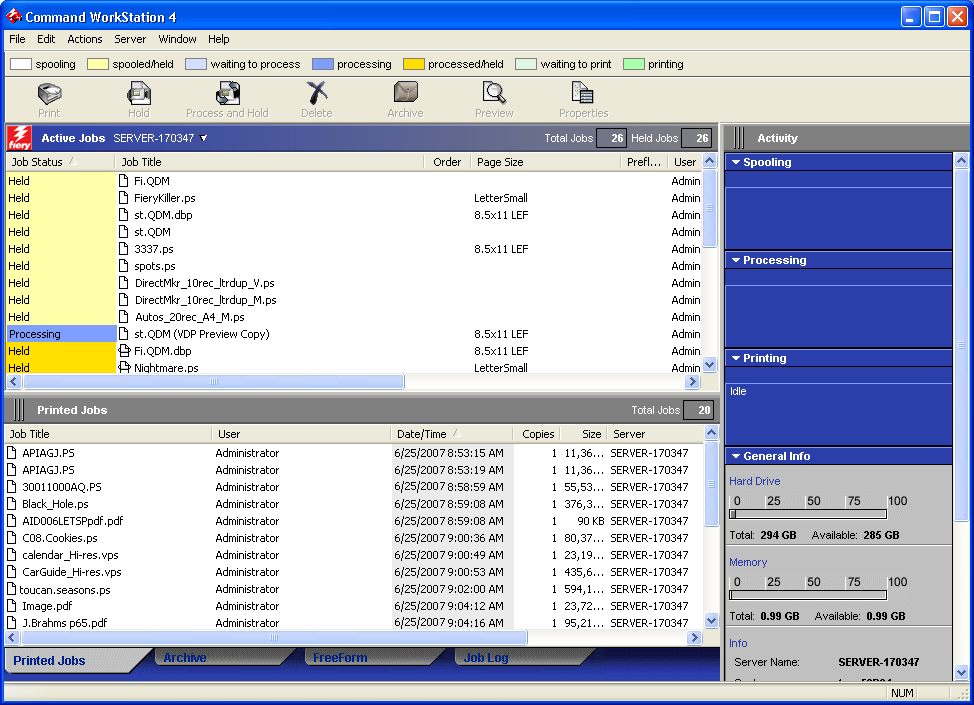
Task: Select the J.Brahms p65.pdf printed job
Action: 354,622
